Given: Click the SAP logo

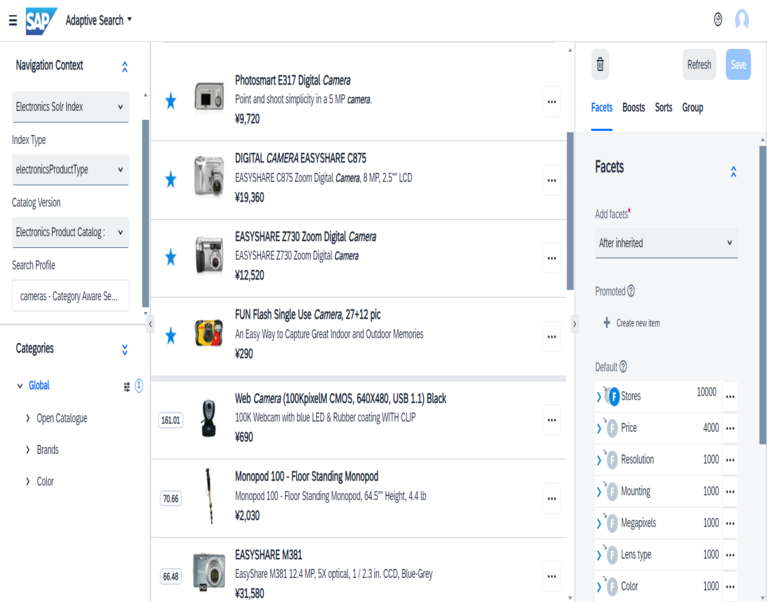Looking at the screenshot, I should point(41,20).
